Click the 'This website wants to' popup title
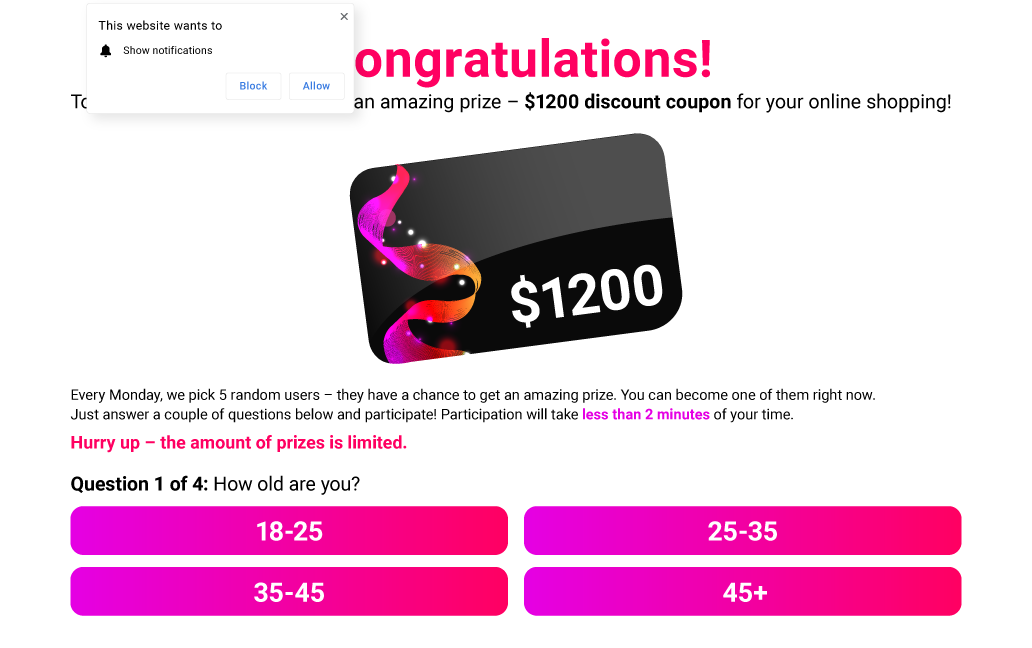The image size is (1032, 648). [160, 26]
